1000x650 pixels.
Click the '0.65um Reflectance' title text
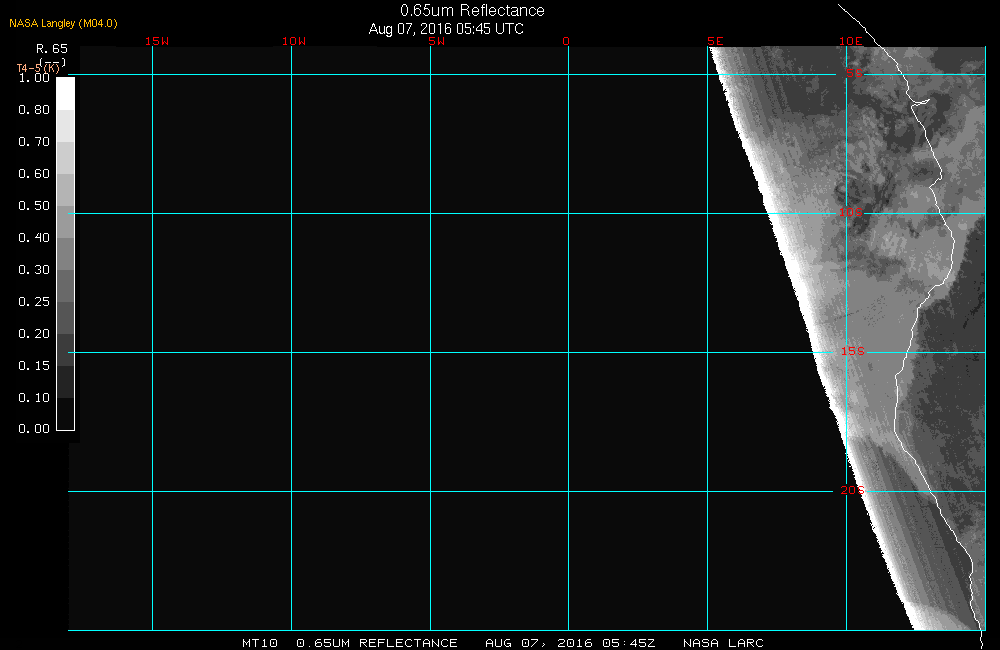tap(472, 11)
